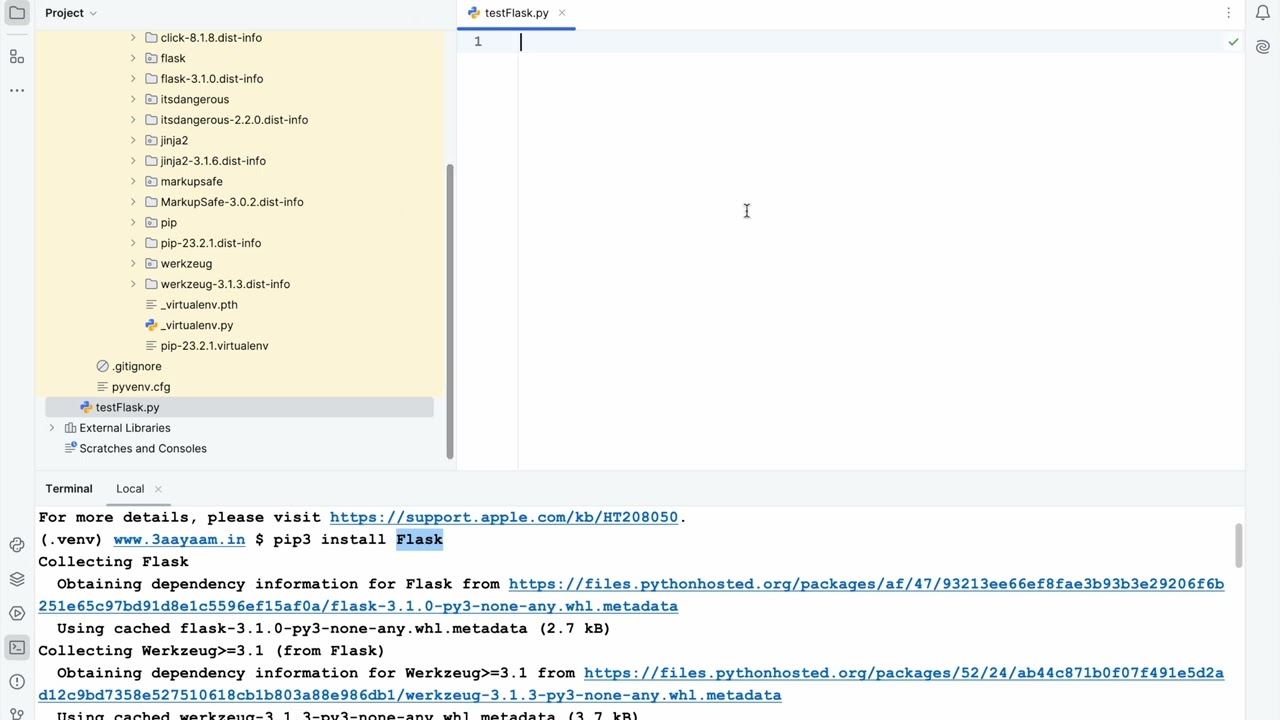
Task: Click the green inspection checkmark indicator
Action: click(1233, 42)
